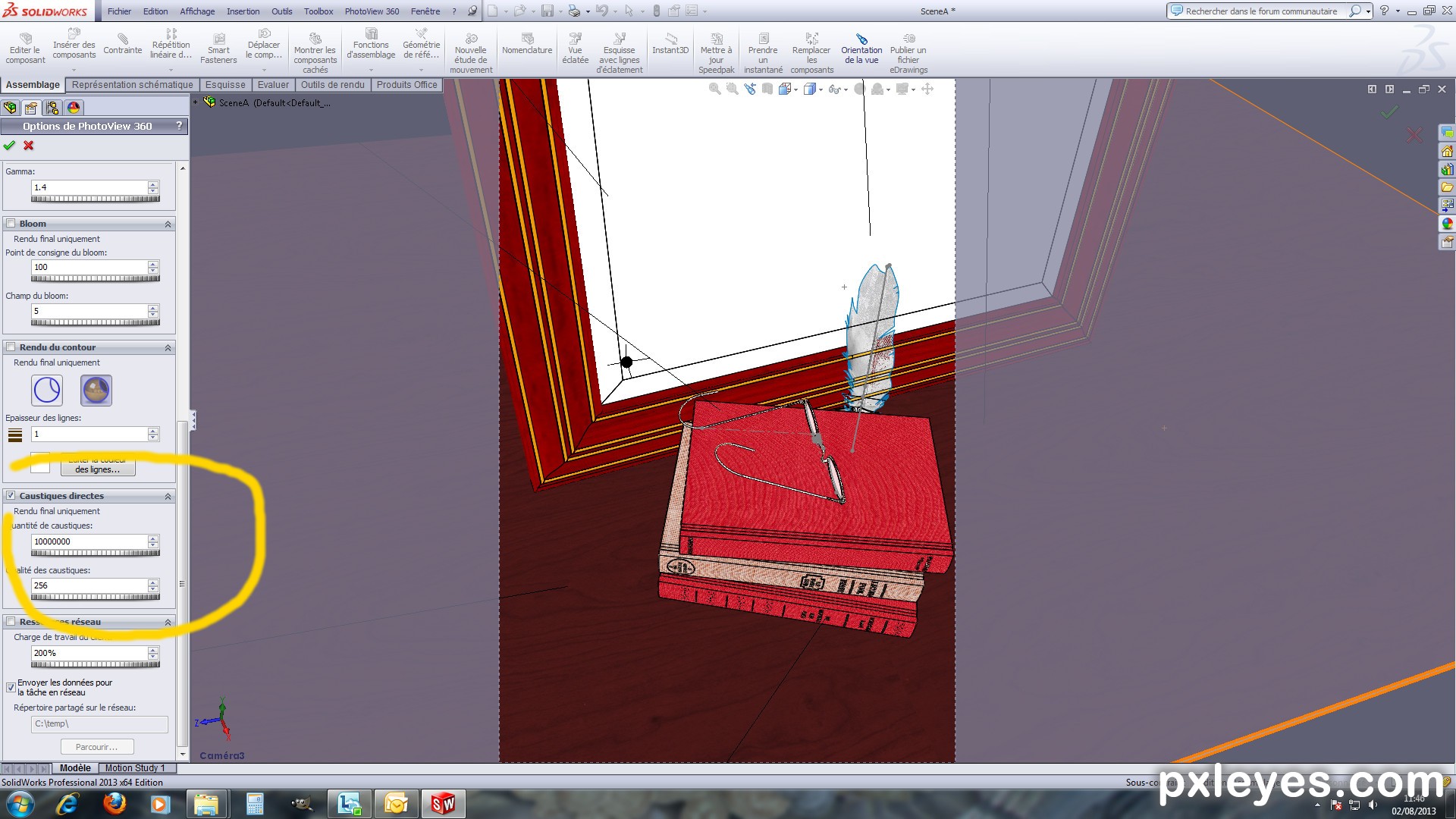The height and width of the screenshot is (819, 1456).
Task: Cancel PhotoView 360 options with red X
Action: [x=29, y=146]
